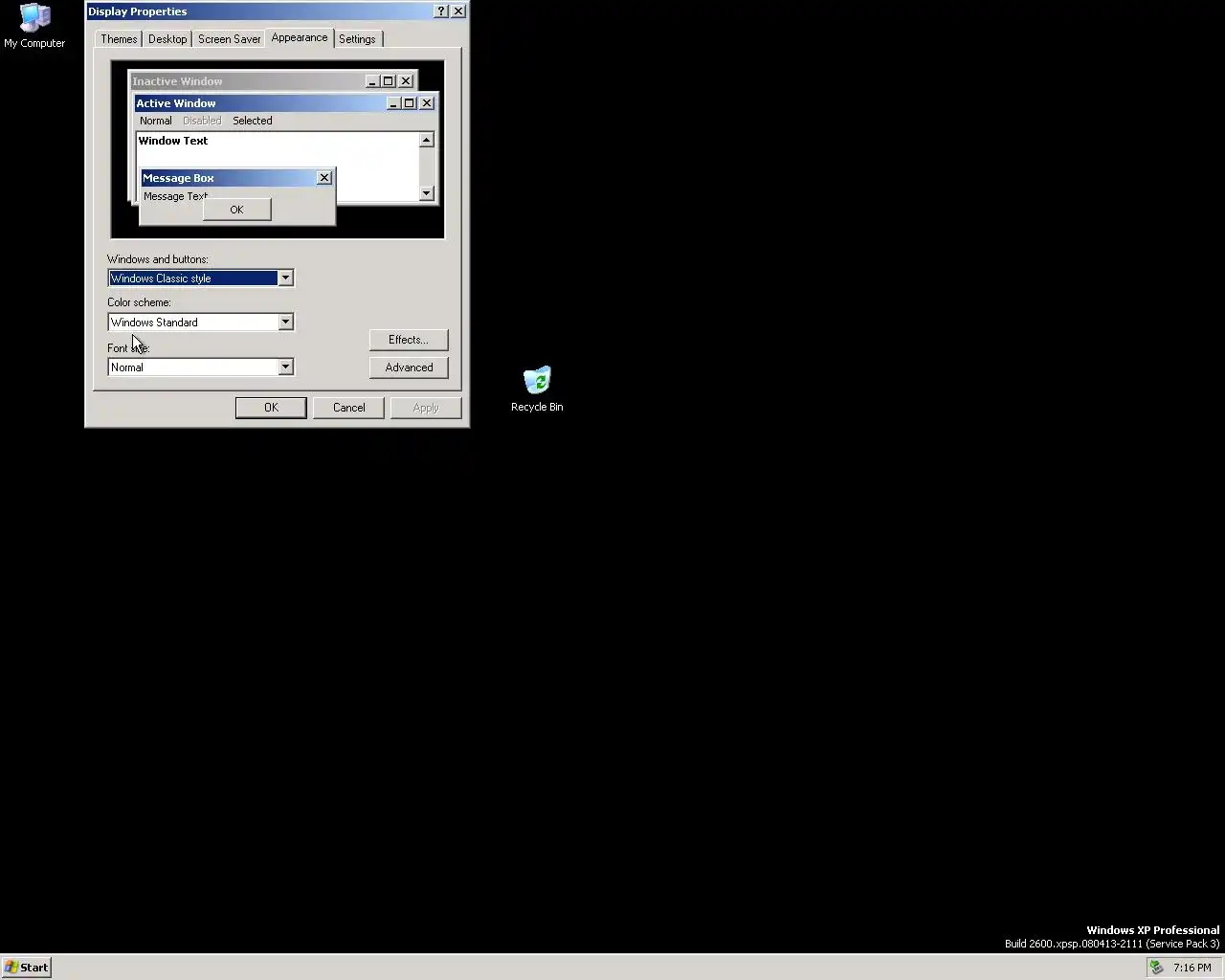The width and height of the screenshot is (1225, 980).
Task: Click the taskbar clock showing 7:16 PM
Action: tap(1192, 968)
